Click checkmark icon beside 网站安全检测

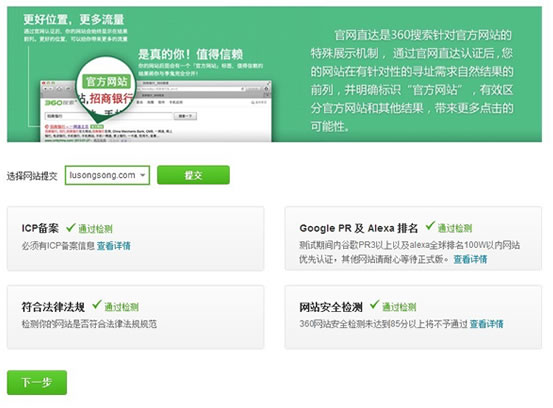tap(375, 305)
